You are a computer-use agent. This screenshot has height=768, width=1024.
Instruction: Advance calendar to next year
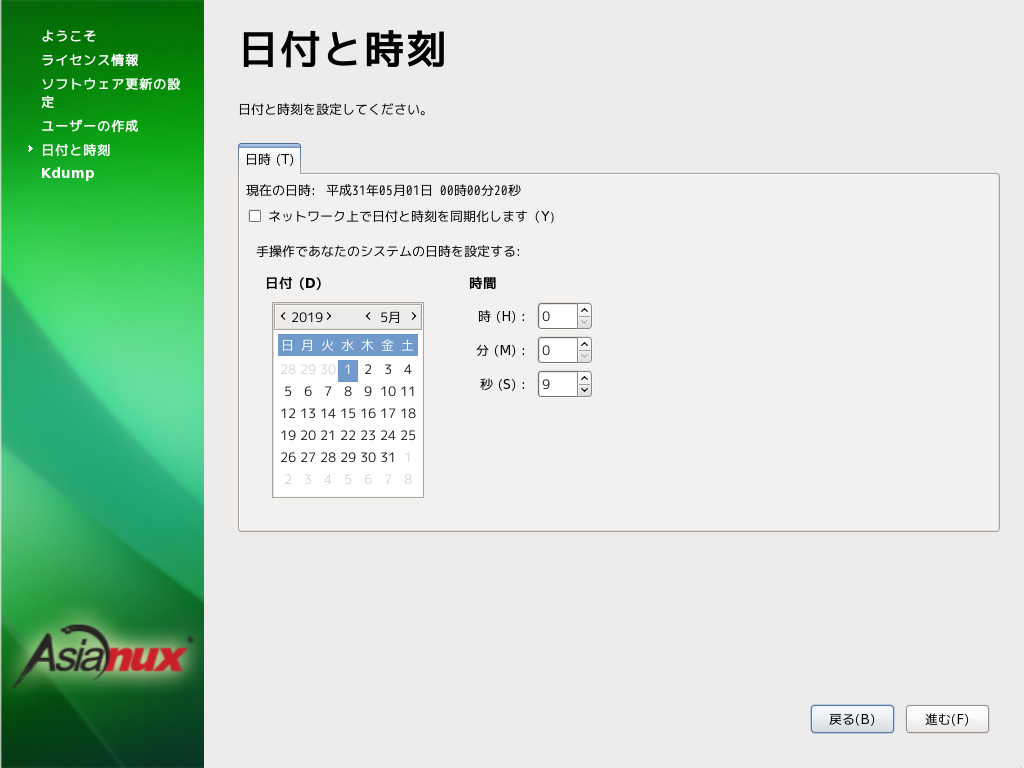pyautogui.click(x=329, y=316)
